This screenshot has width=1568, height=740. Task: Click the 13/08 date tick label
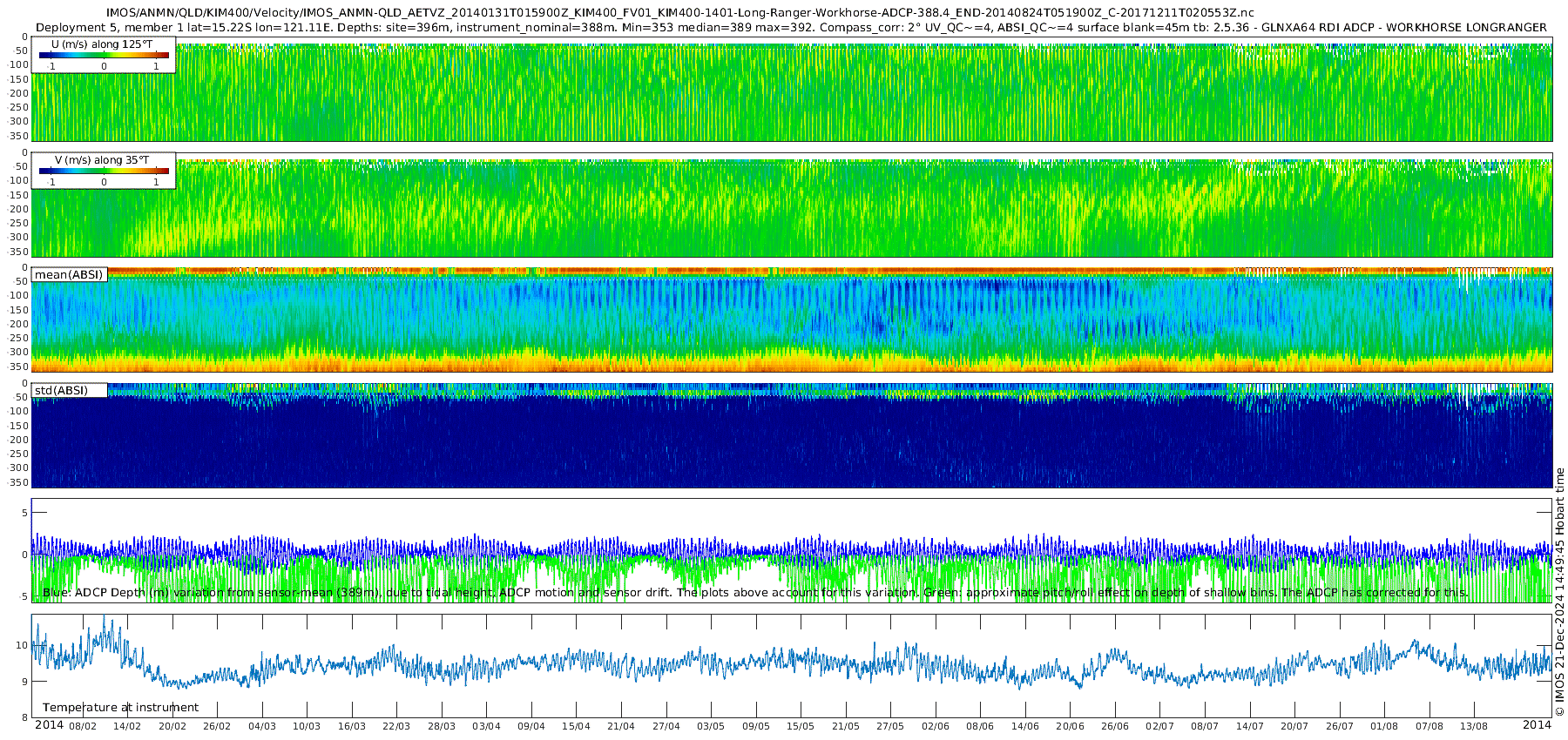tap(1473, 726)
